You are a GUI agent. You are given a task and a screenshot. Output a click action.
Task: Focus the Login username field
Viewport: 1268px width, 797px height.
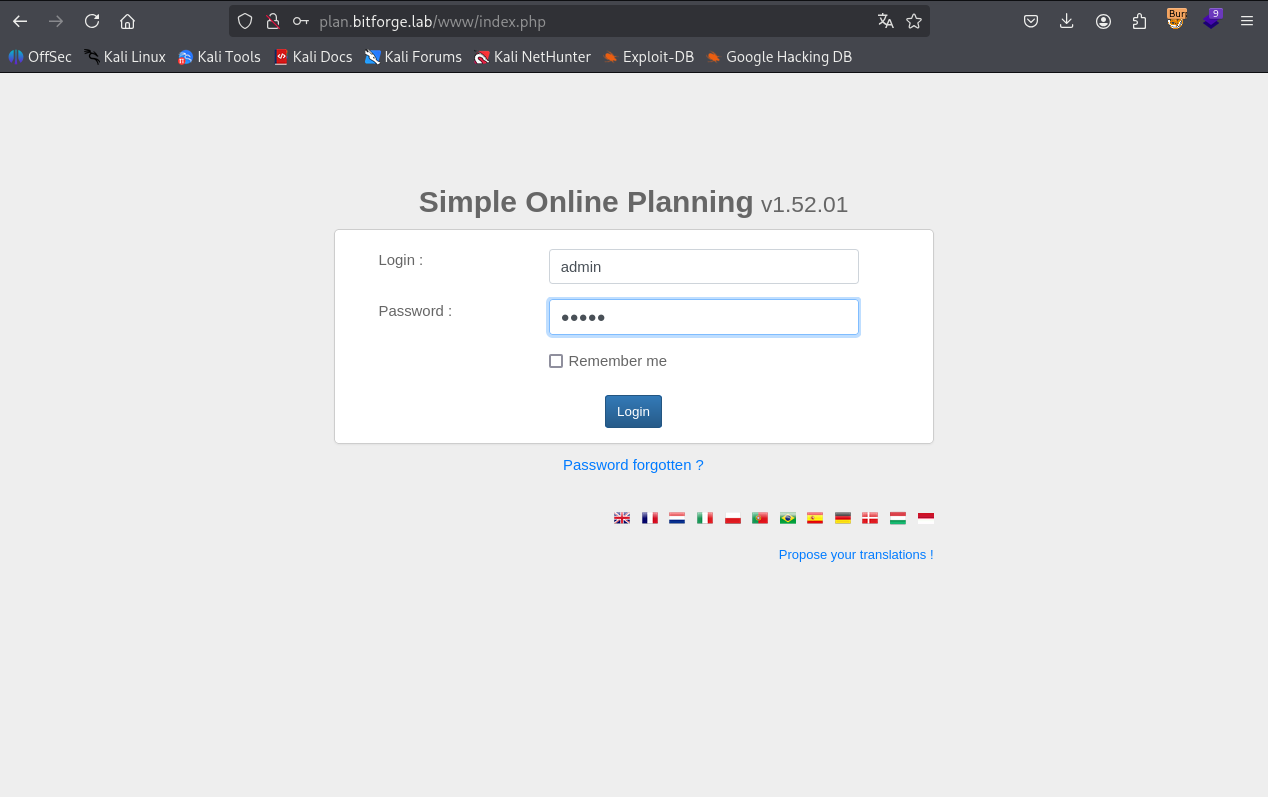click(x=703, y=267)
